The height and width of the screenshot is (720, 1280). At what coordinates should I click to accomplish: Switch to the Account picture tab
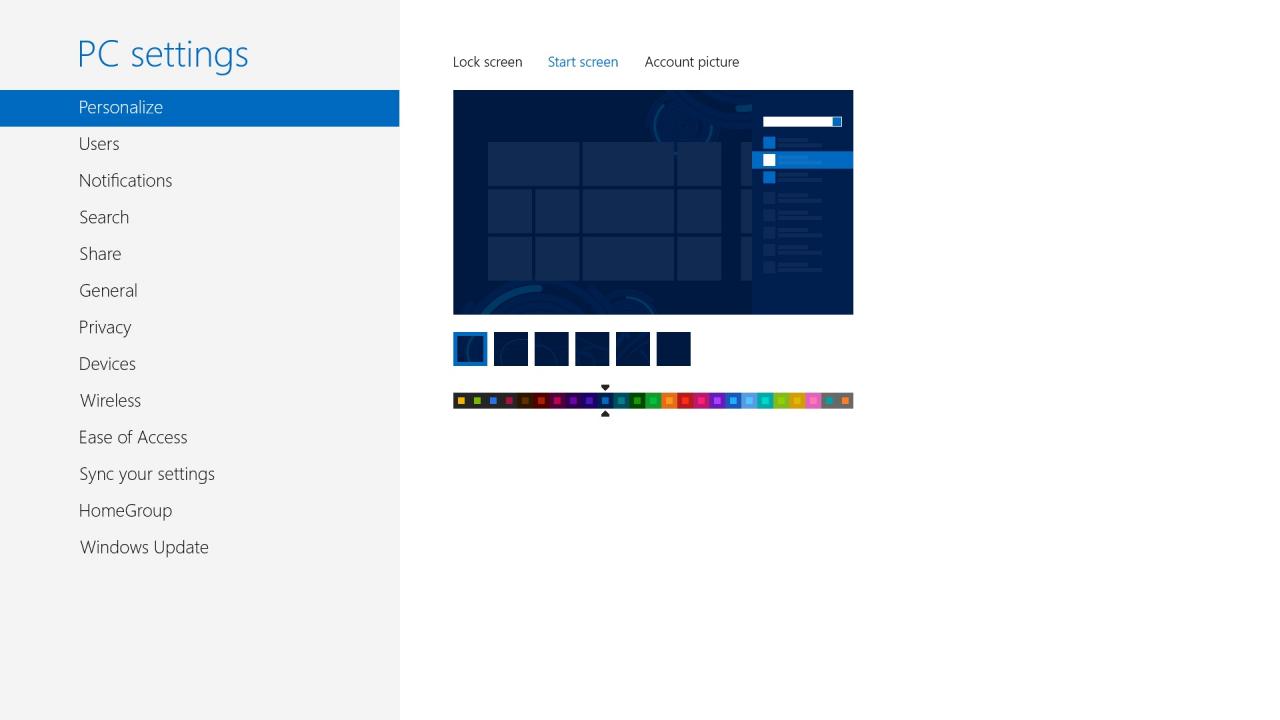coord(692,62)
